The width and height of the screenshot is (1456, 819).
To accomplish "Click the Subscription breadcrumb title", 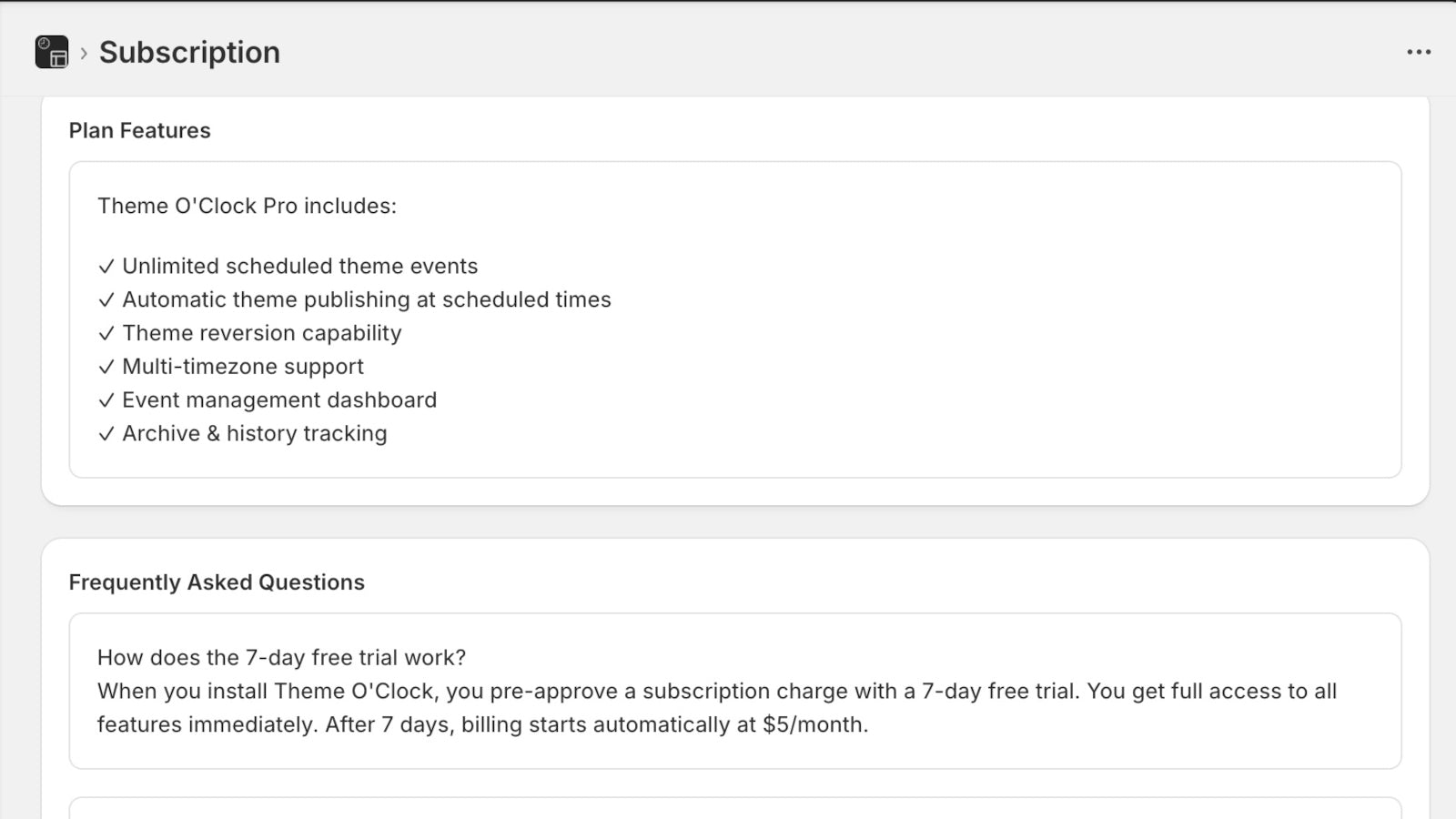I will point(188,52).
